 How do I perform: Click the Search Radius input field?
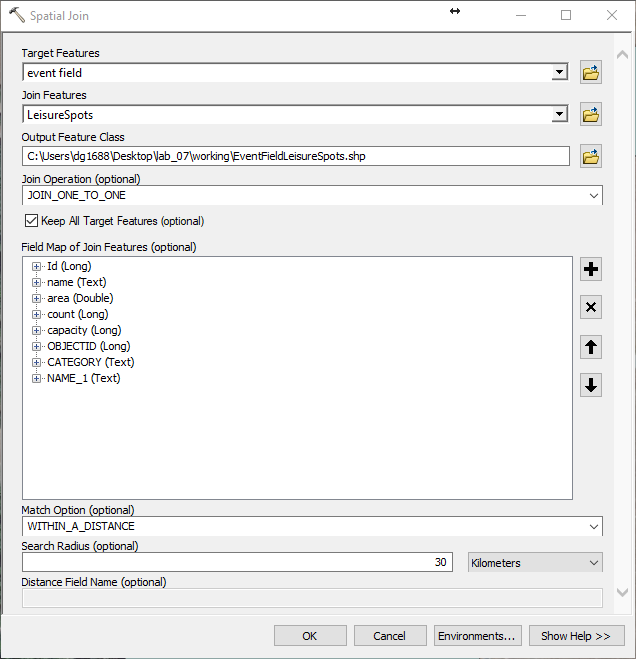pyautogui.click(x=238, y=562)
